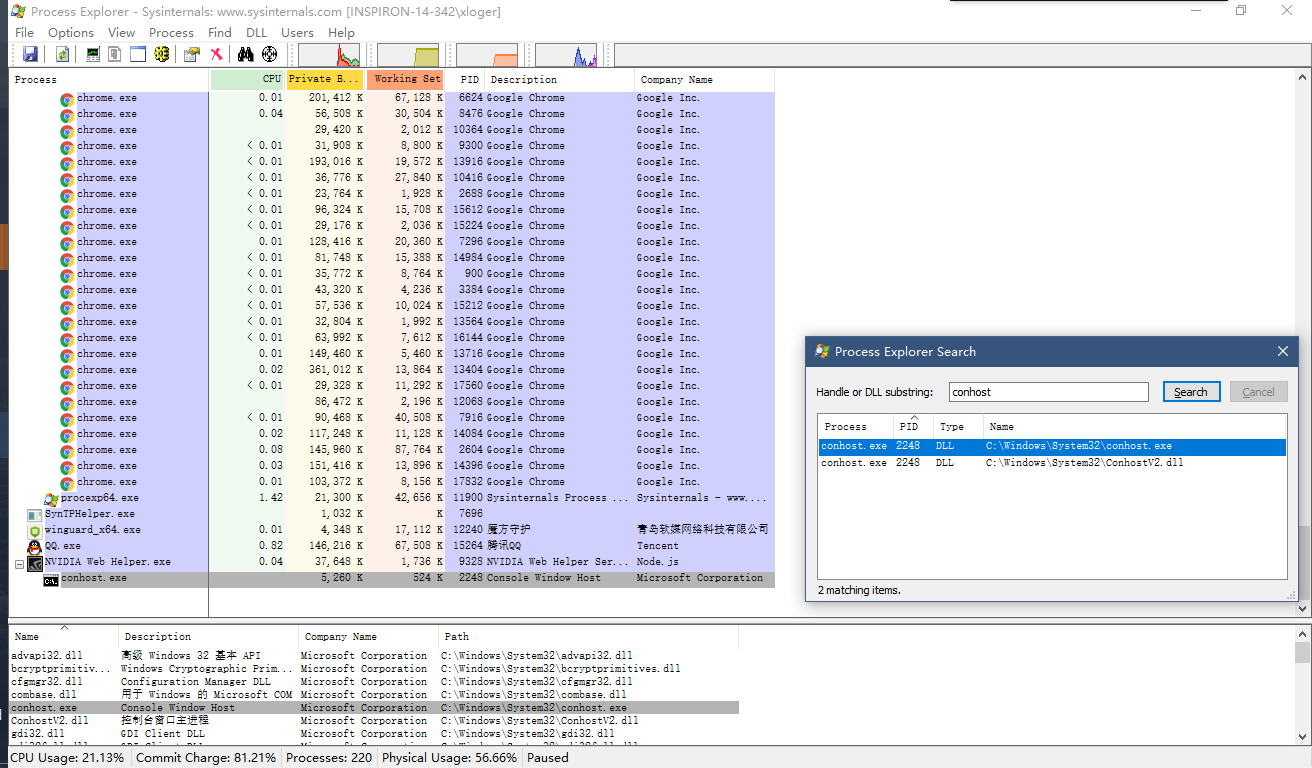The height and width of the screenshot is (768, 1312).
Task: Collapse the NVIDIA Web Helper.exe tree node
Action: [x=19, y=563]
